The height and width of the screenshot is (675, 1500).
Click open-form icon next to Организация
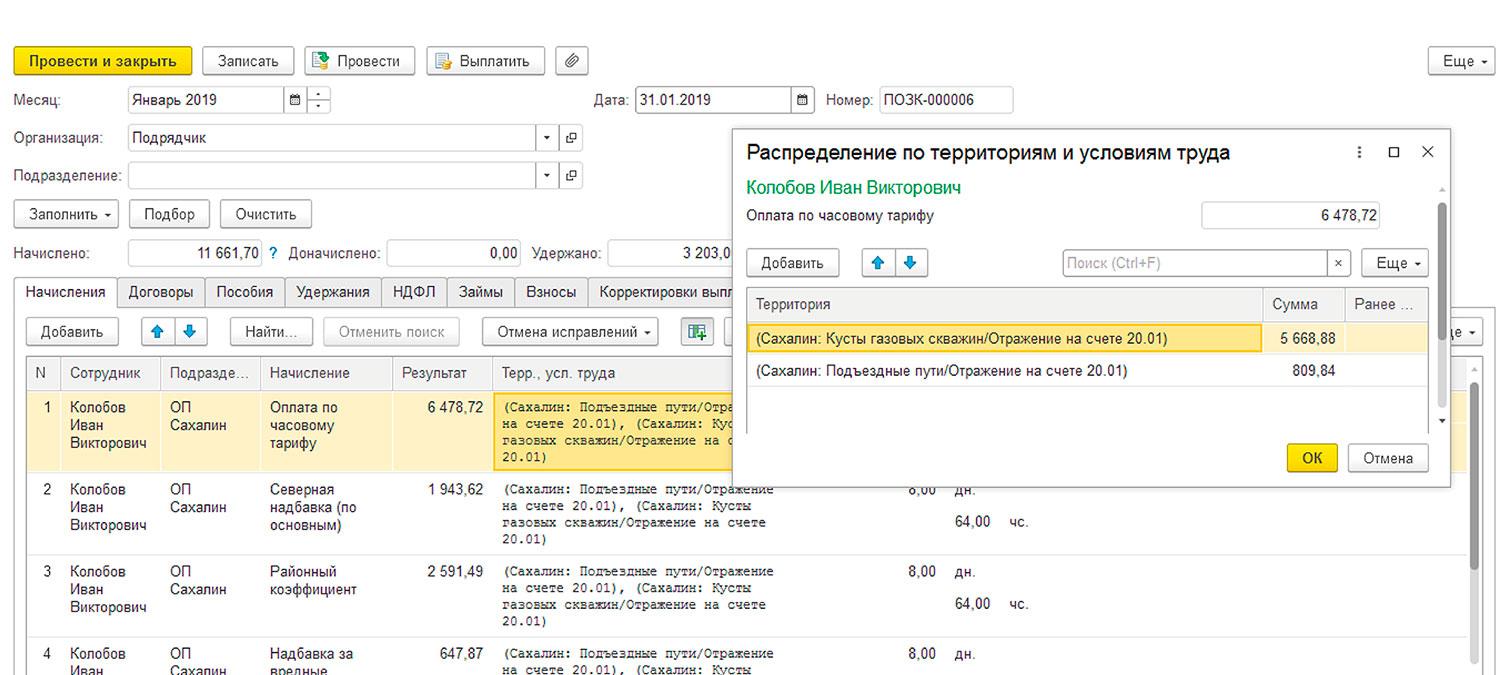click(571, 138)
